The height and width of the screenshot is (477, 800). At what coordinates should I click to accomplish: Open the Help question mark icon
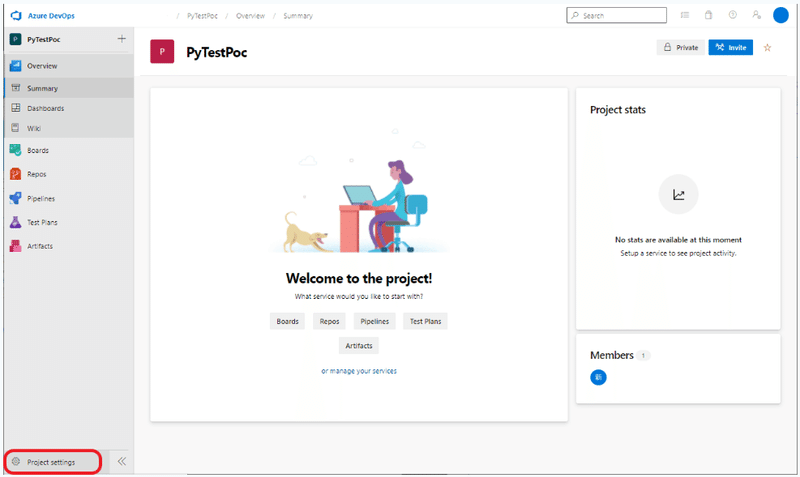733,15
